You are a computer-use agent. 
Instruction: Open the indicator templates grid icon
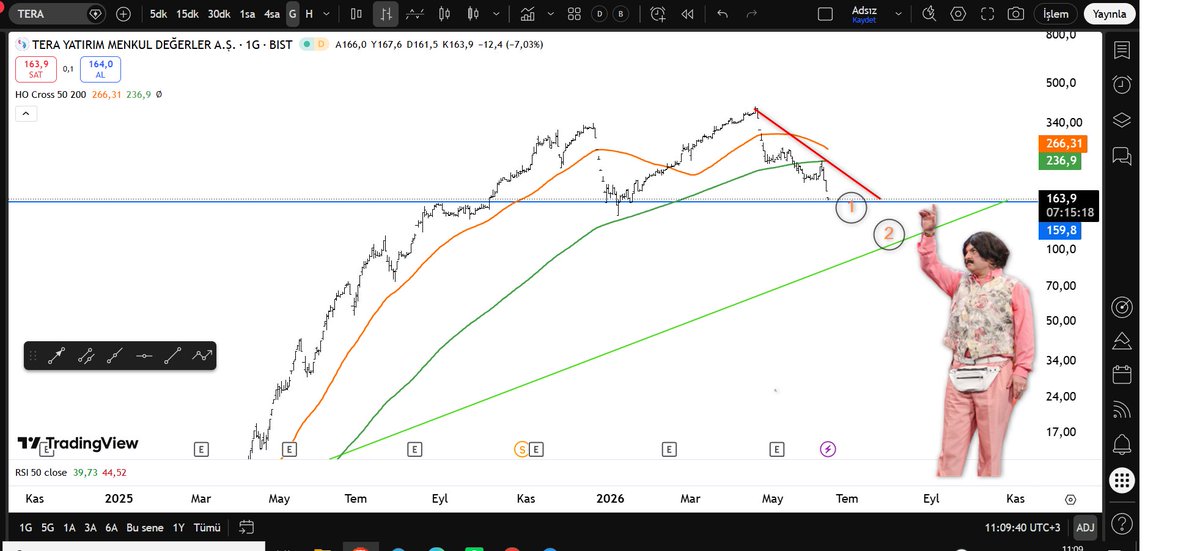point(573,14)
